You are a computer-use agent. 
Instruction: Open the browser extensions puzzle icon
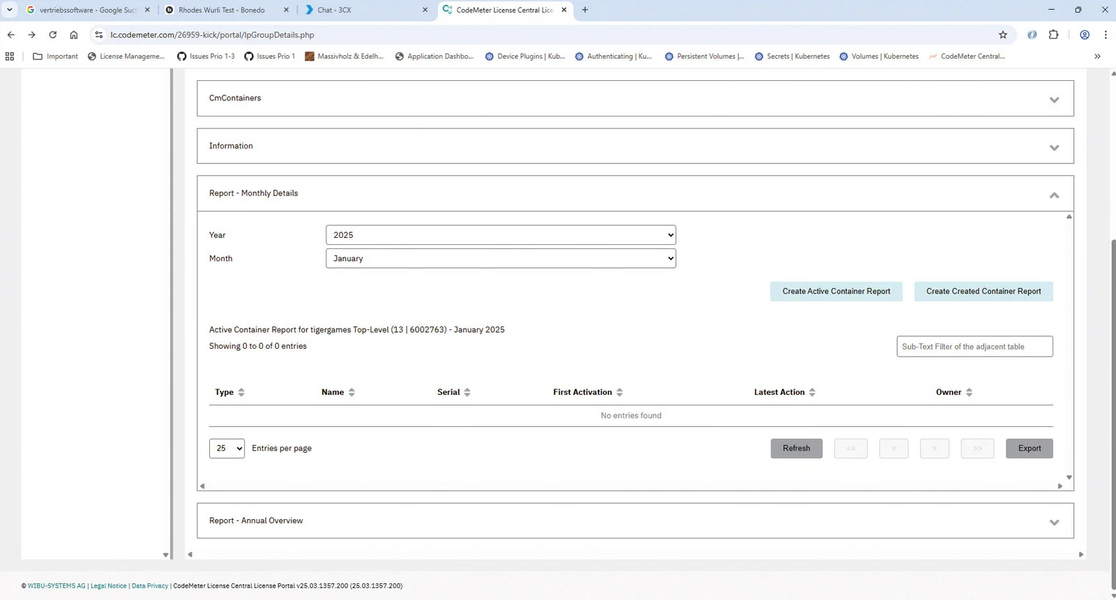pos(1054,34)
